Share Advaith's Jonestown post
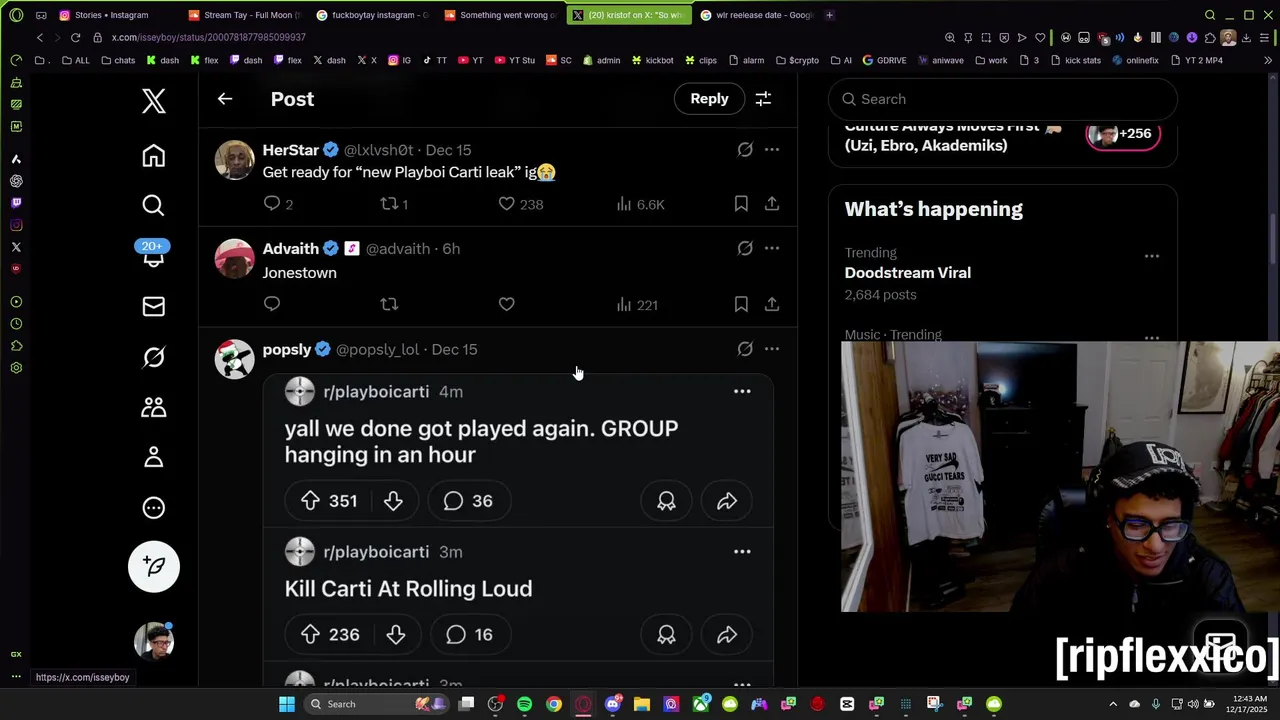The width and height of the screenshot is (1280, 720). click(x=772, y=304)
